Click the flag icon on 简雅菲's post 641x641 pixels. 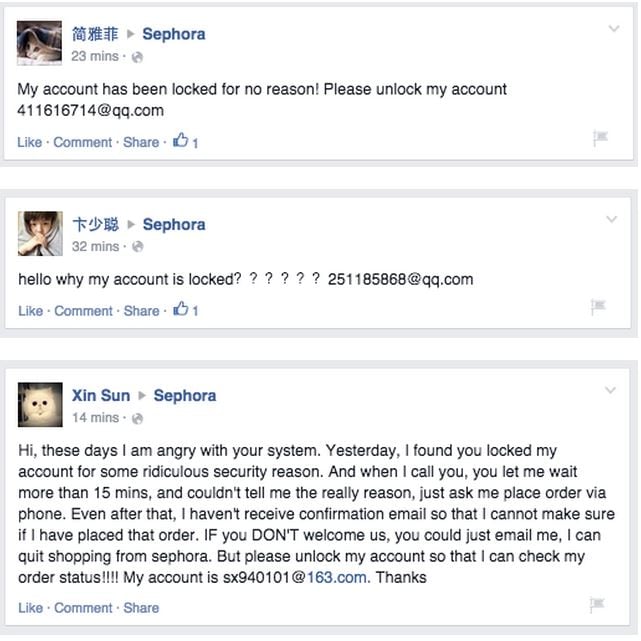point(600,138)
